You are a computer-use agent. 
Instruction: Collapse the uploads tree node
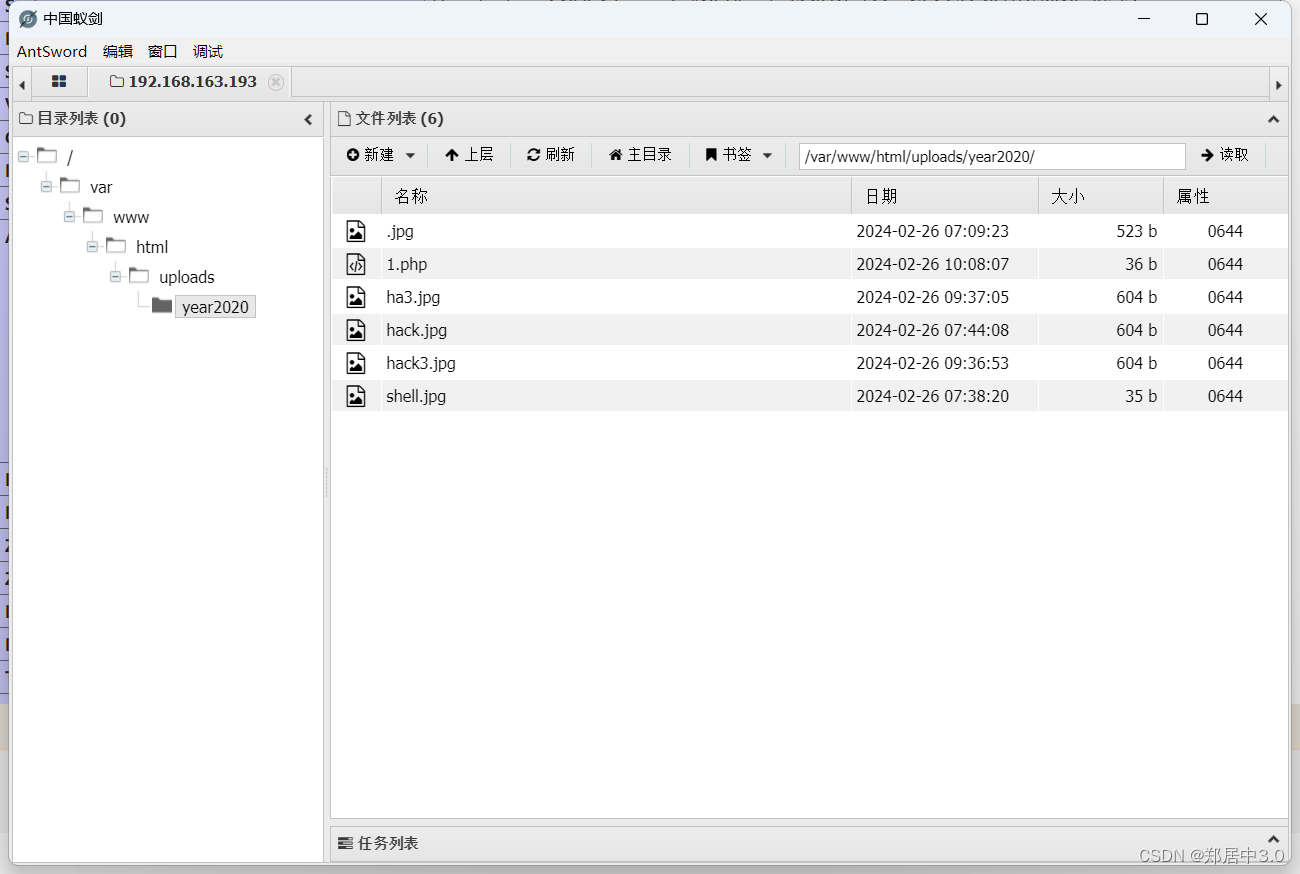click(115, 277)
